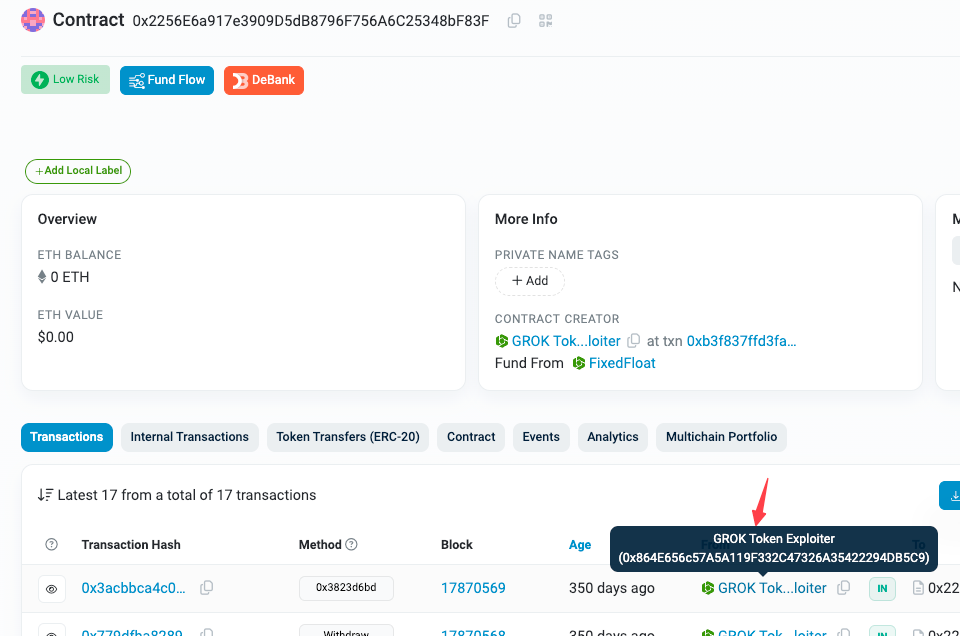Open transaction hash 0x3acbbca4c0...
The height and width of the screenshot is (636, 960).
[x=133, y=588]
